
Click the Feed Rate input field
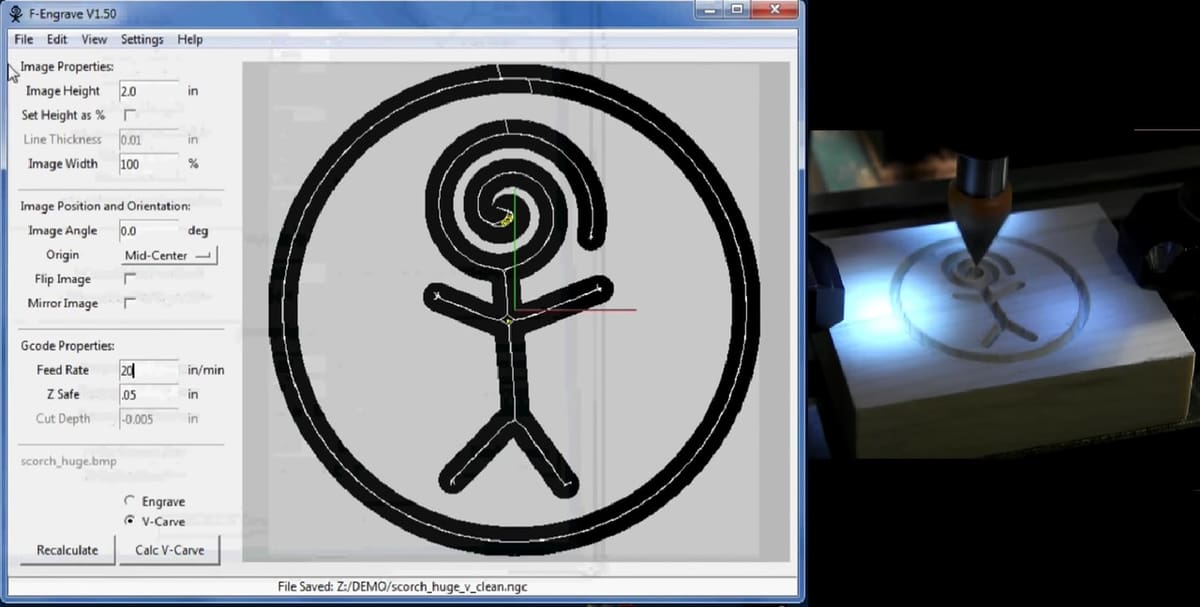click(148, 370)
